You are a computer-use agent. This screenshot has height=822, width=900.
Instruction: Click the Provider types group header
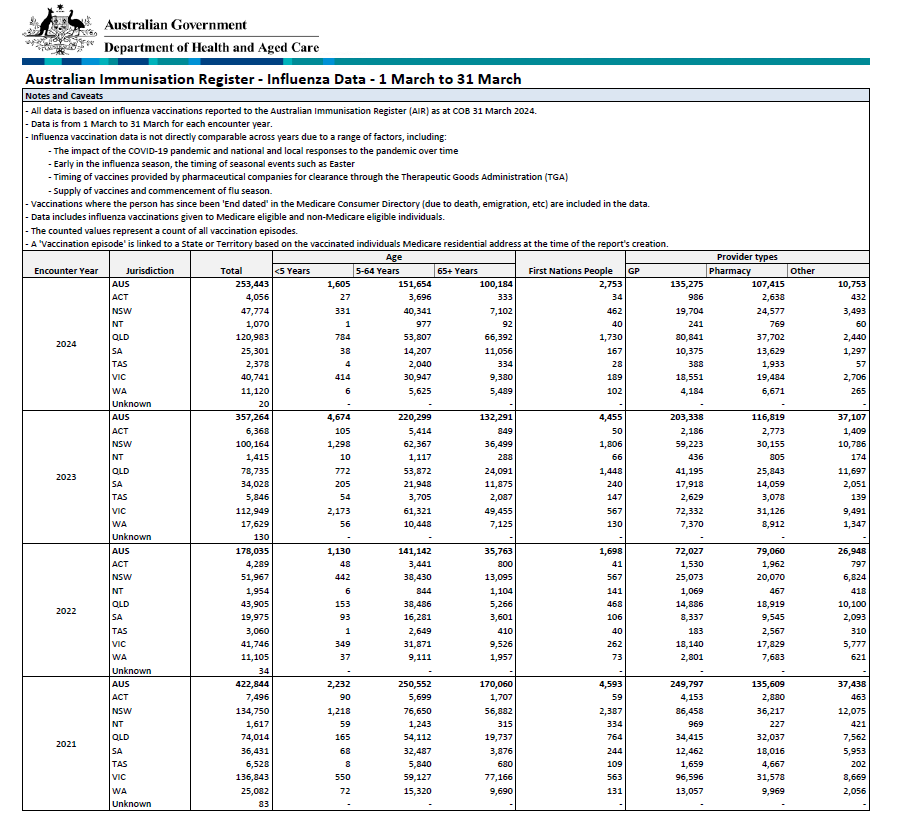coord(747,257)
